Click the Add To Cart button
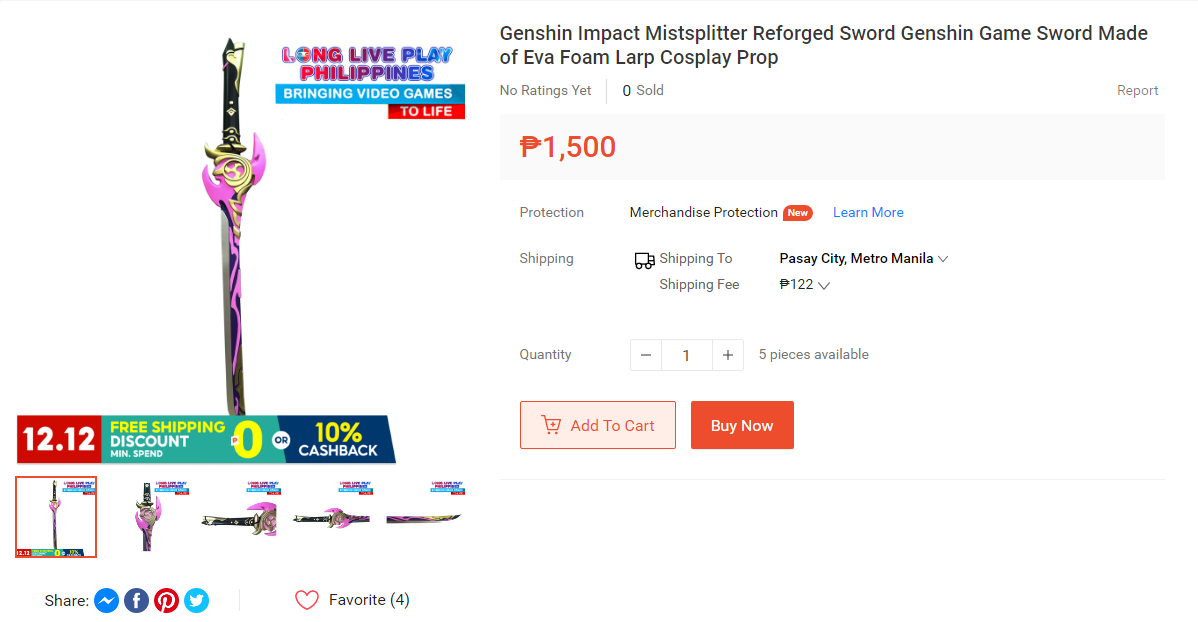Image resolution: width=1198 pixels, height=622 pixels. pos(598,425)
